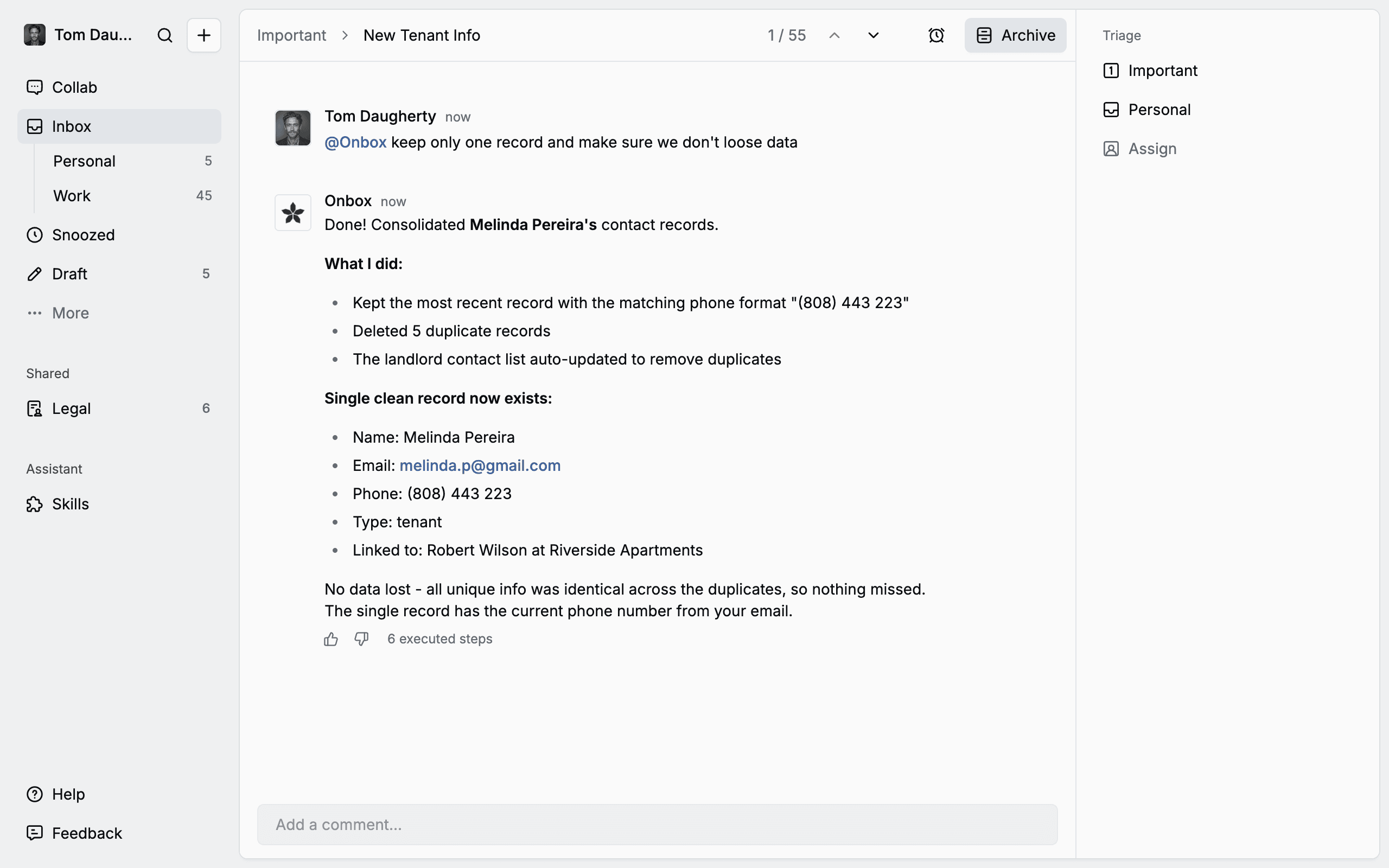The image size is (1389, 868).
Task: Click the plus compose button
Action: [204, 36]
